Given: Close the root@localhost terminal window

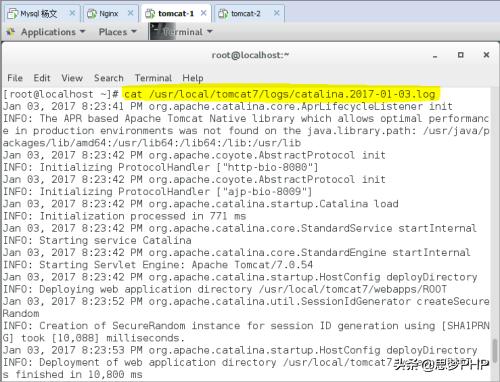Looking at the screenshot, I should (486, 55).
